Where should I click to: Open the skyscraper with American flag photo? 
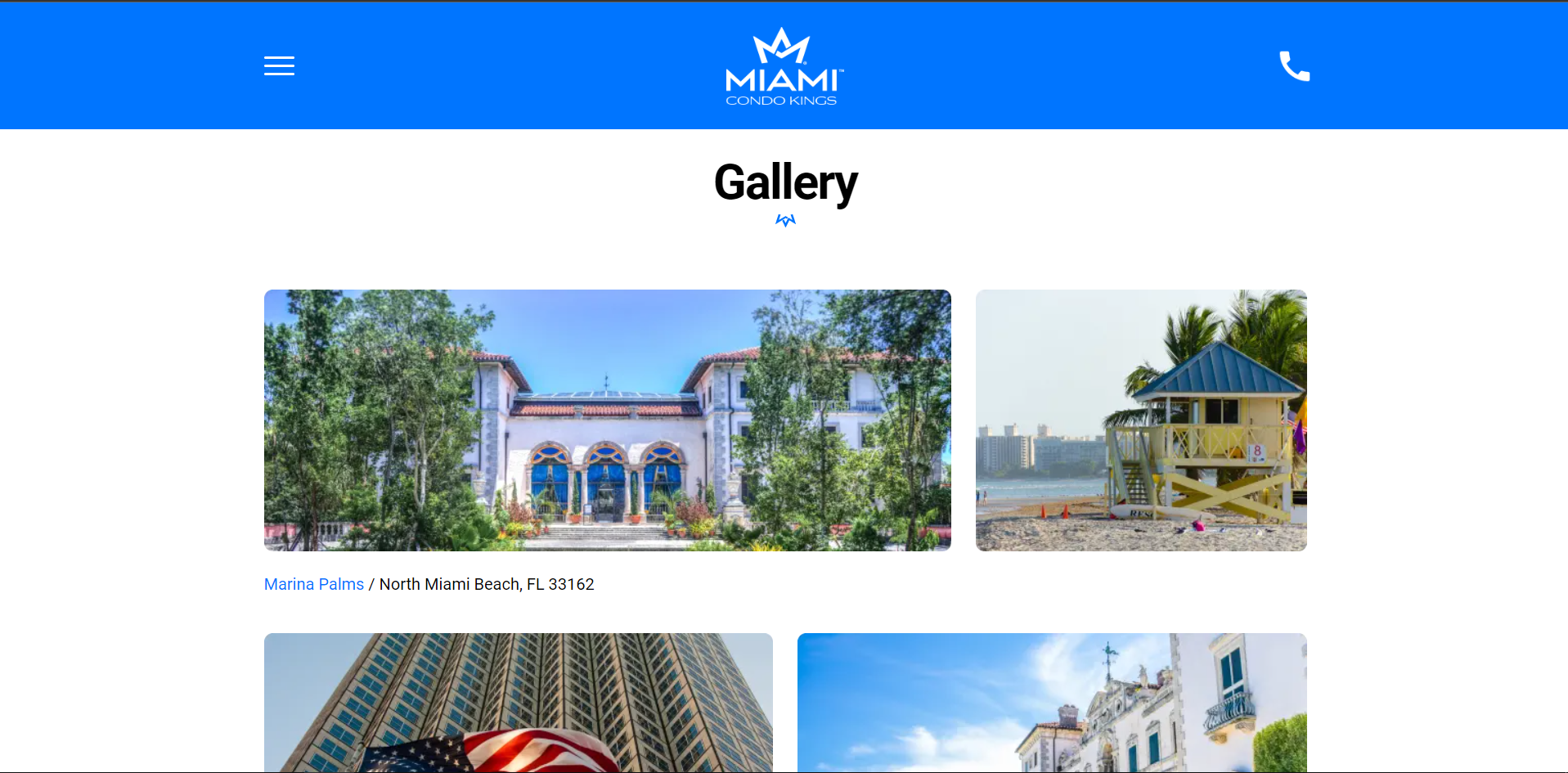519,703
